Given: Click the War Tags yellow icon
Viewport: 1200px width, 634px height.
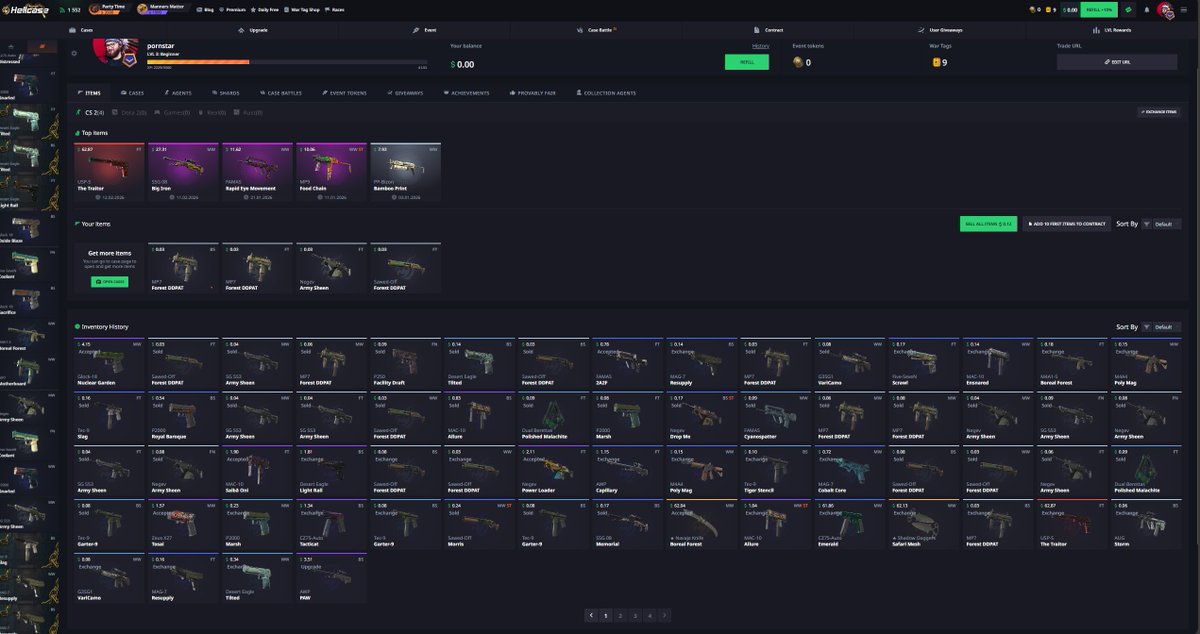Looking at the screenshot, I should click(936, 63).
